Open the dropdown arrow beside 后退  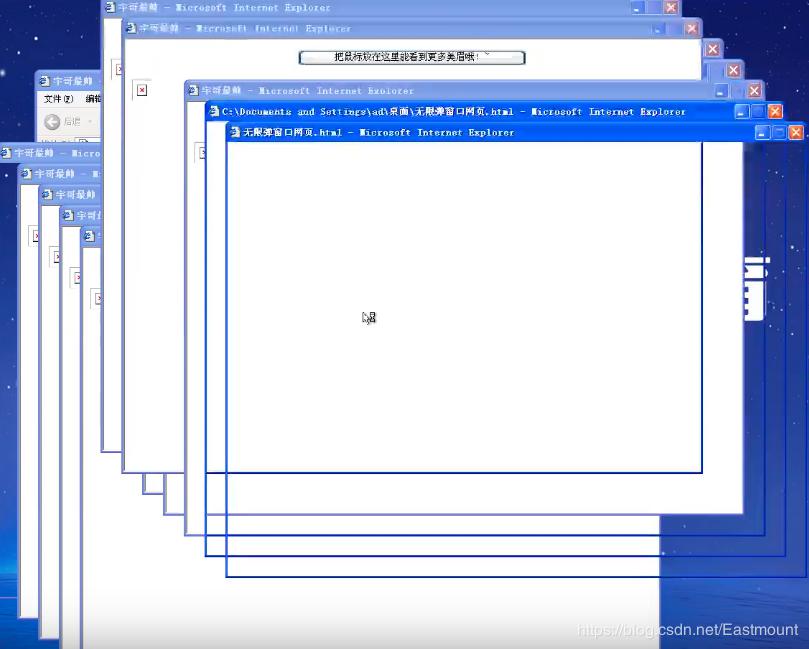click(x=90, y=122)
